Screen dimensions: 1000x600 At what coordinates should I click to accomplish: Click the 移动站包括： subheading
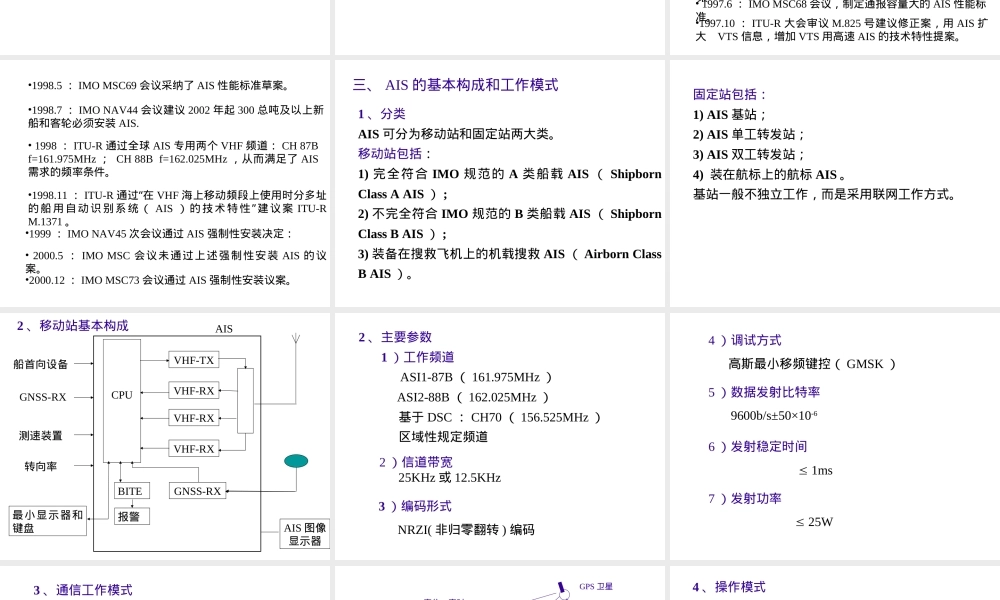[395, 154]
